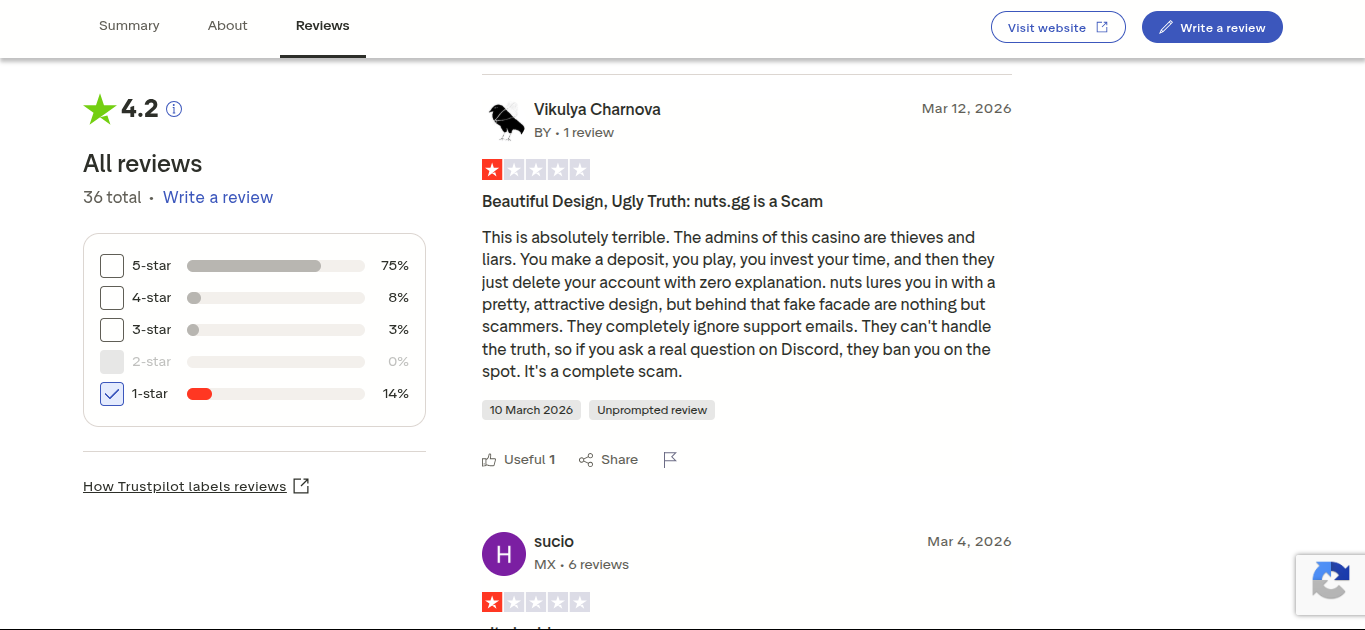
Task: Click Vikulya Charnova's bird avatar
Action: 504,121
